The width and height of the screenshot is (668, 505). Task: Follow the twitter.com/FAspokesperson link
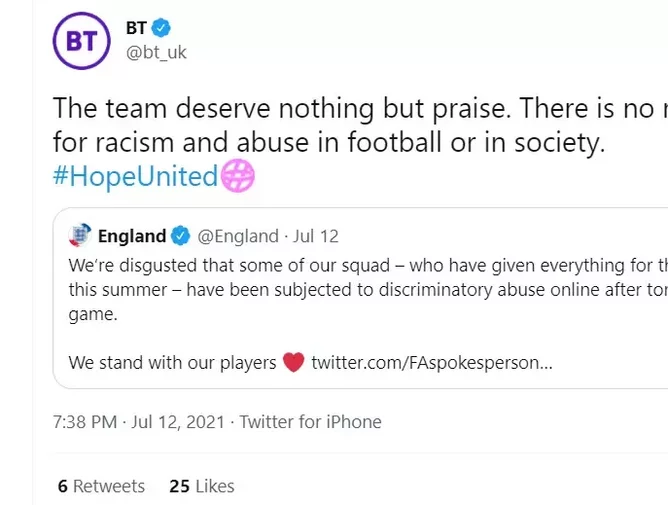pos(432,363)
